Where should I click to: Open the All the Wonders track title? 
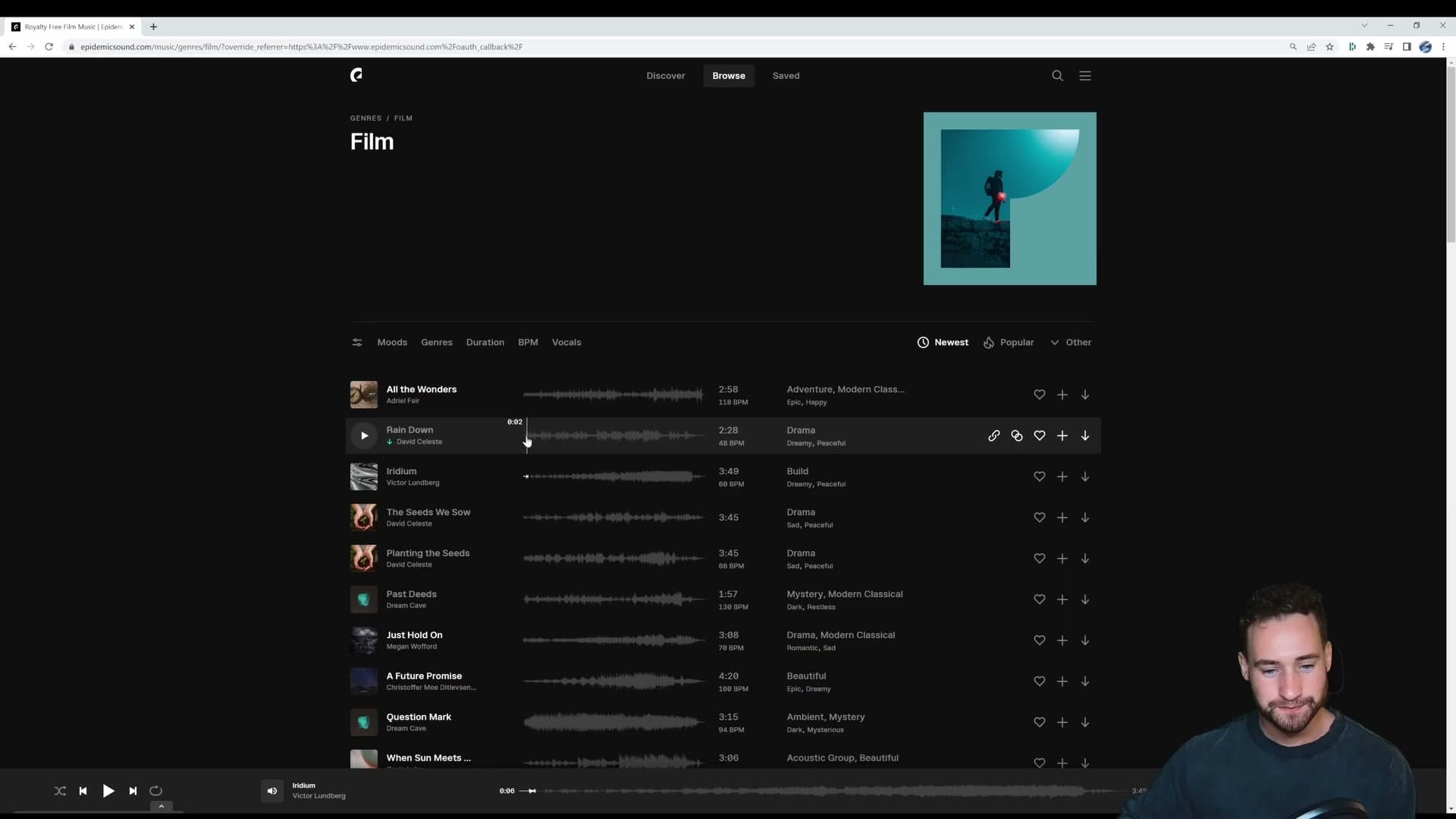point(422,389)
